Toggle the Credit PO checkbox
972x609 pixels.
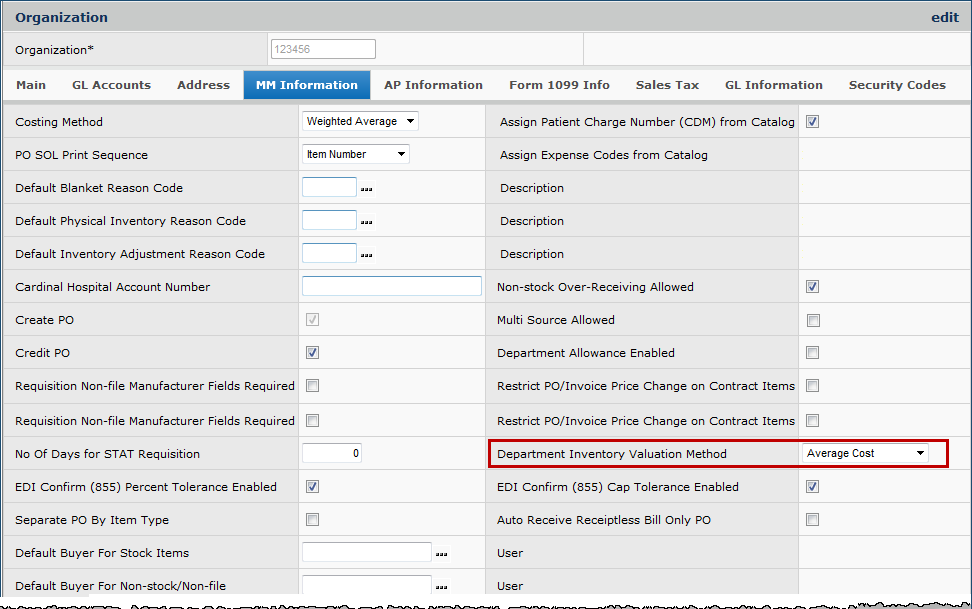pyautogui.click(x=312, y=353)
